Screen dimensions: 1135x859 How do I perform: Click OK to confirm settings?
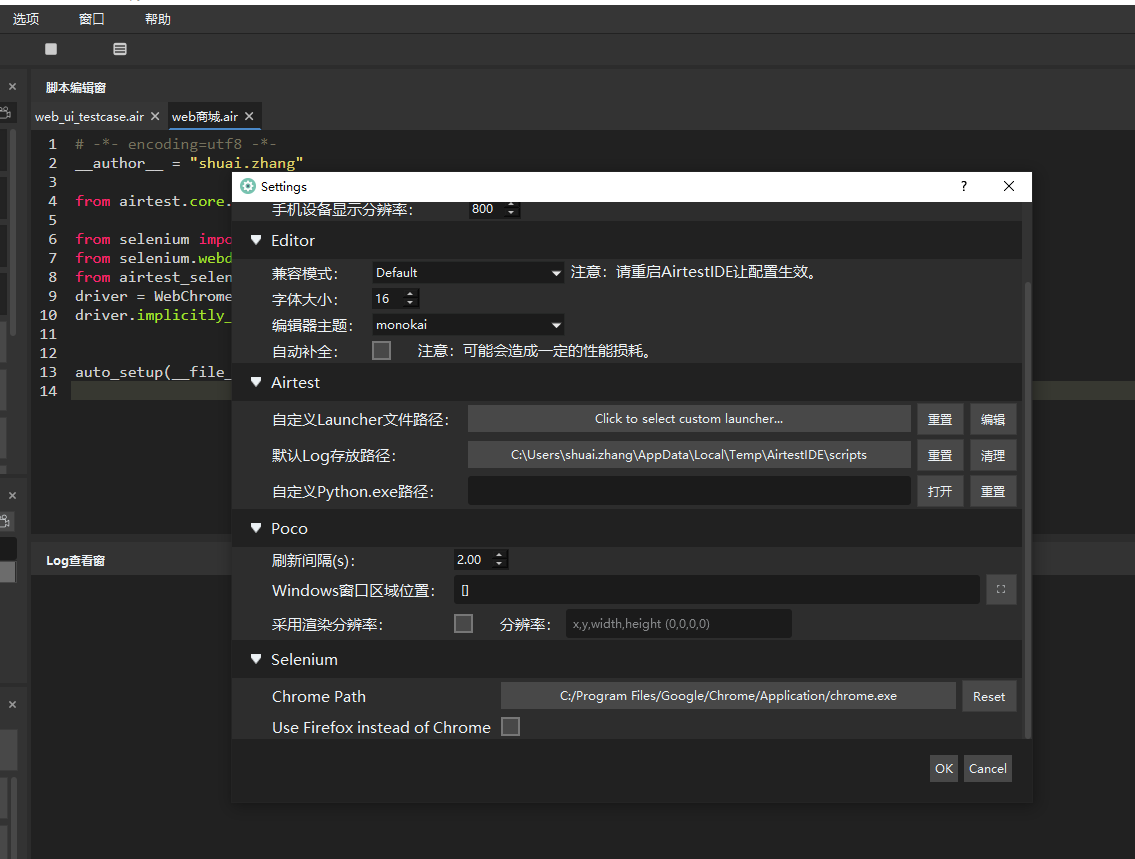coord(943,768)
